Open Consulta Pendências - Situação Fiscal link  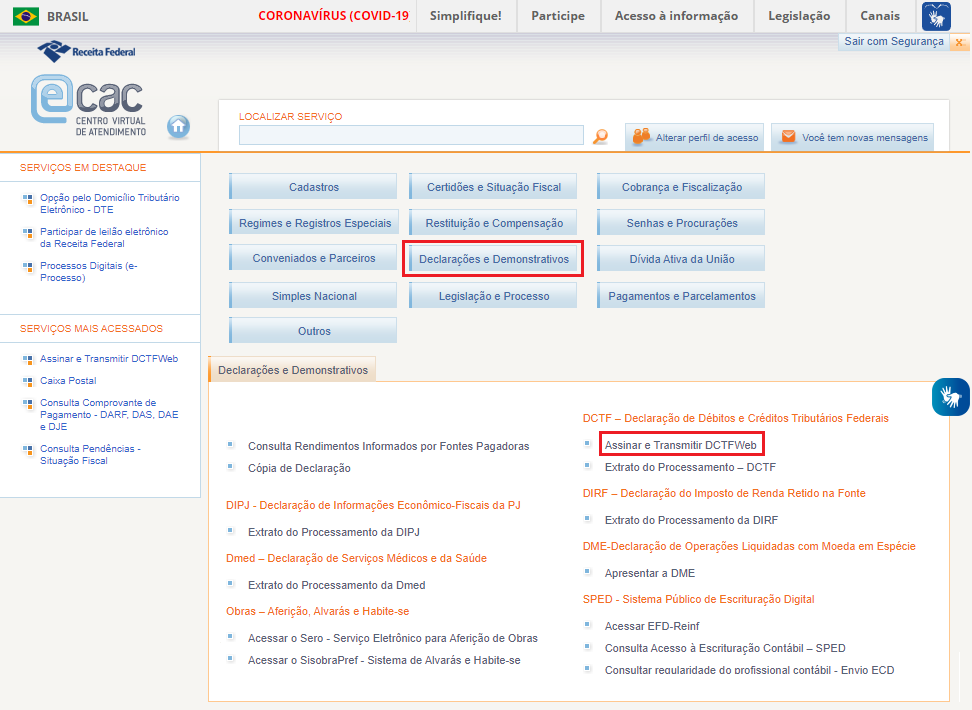[91, 455]
